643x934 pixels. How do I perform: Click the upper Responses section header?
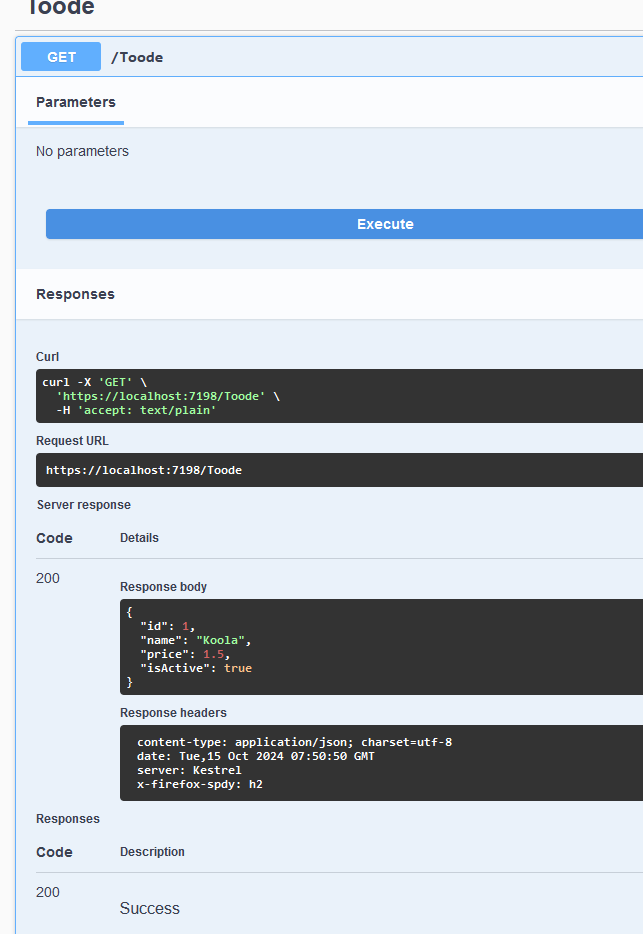pyautogui.click(x=75, y=294)
